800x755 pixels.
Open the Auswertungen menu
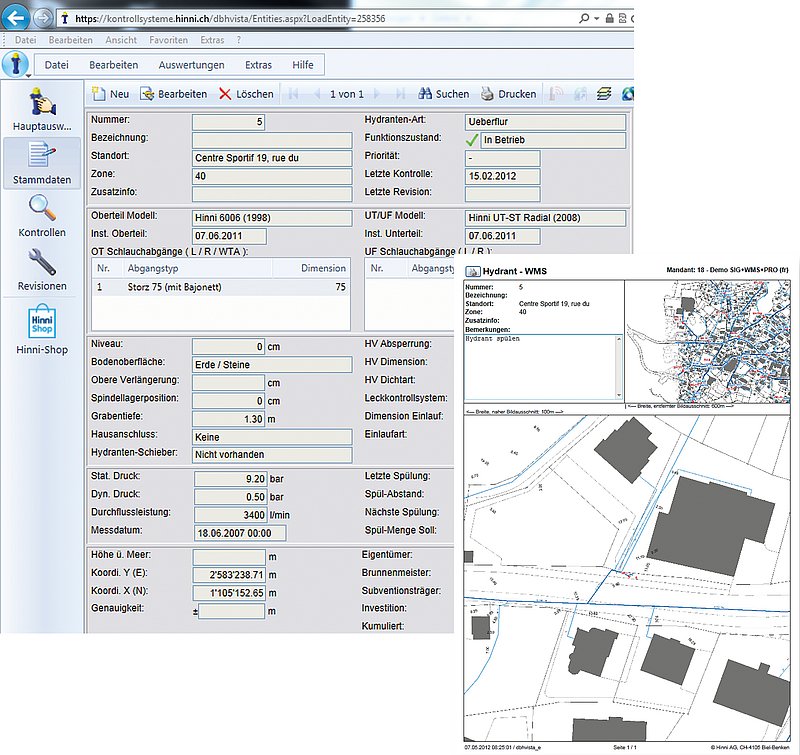click(x=191, y=65)
